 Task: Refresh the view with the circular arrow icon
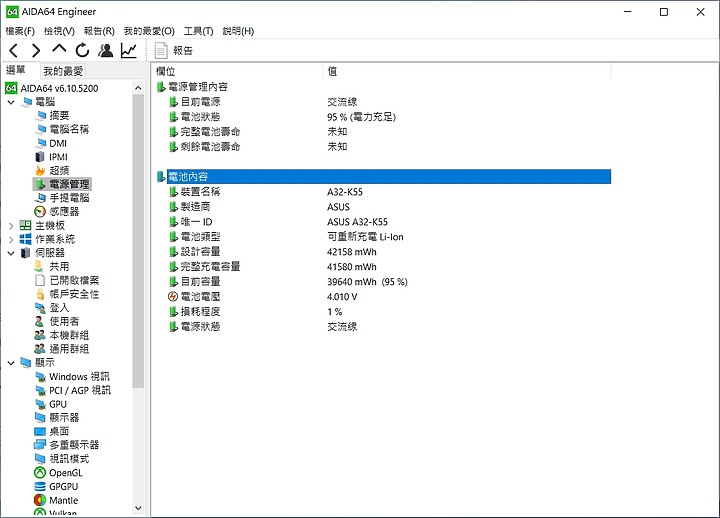click(x=82, y=50)
